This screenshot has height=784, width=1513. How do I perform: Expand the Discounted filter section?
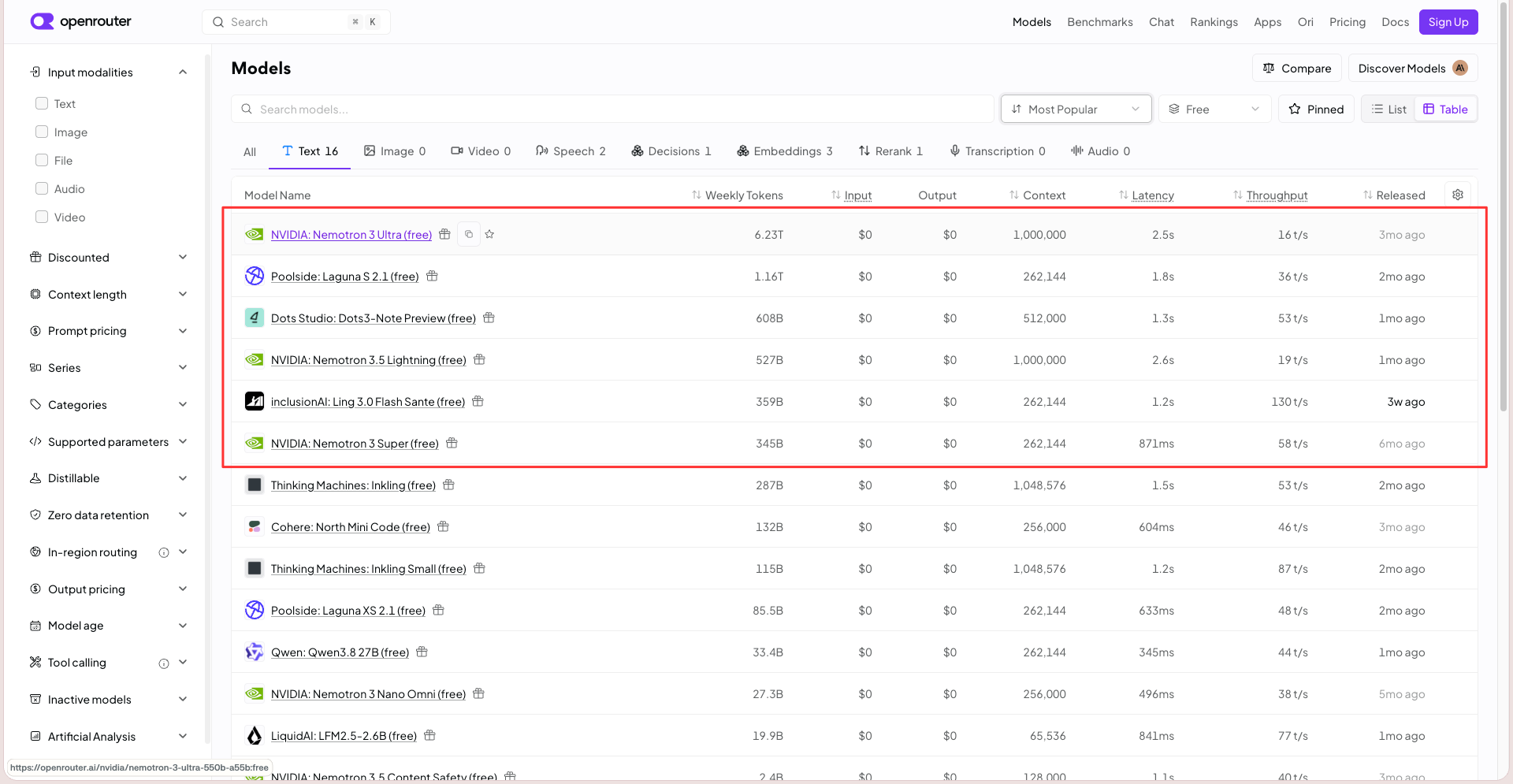click(109, 258)
